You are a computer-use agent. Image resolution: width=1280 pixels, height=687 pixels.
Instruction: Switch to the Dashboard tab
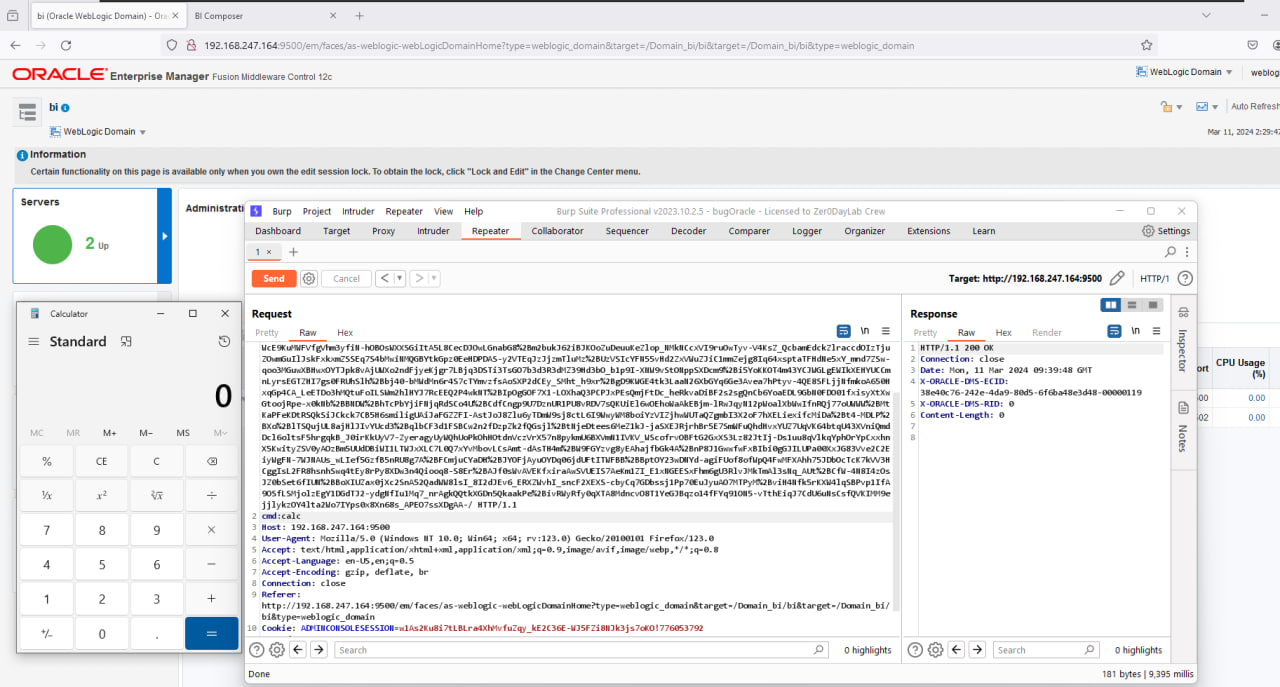tap(278, 231)
